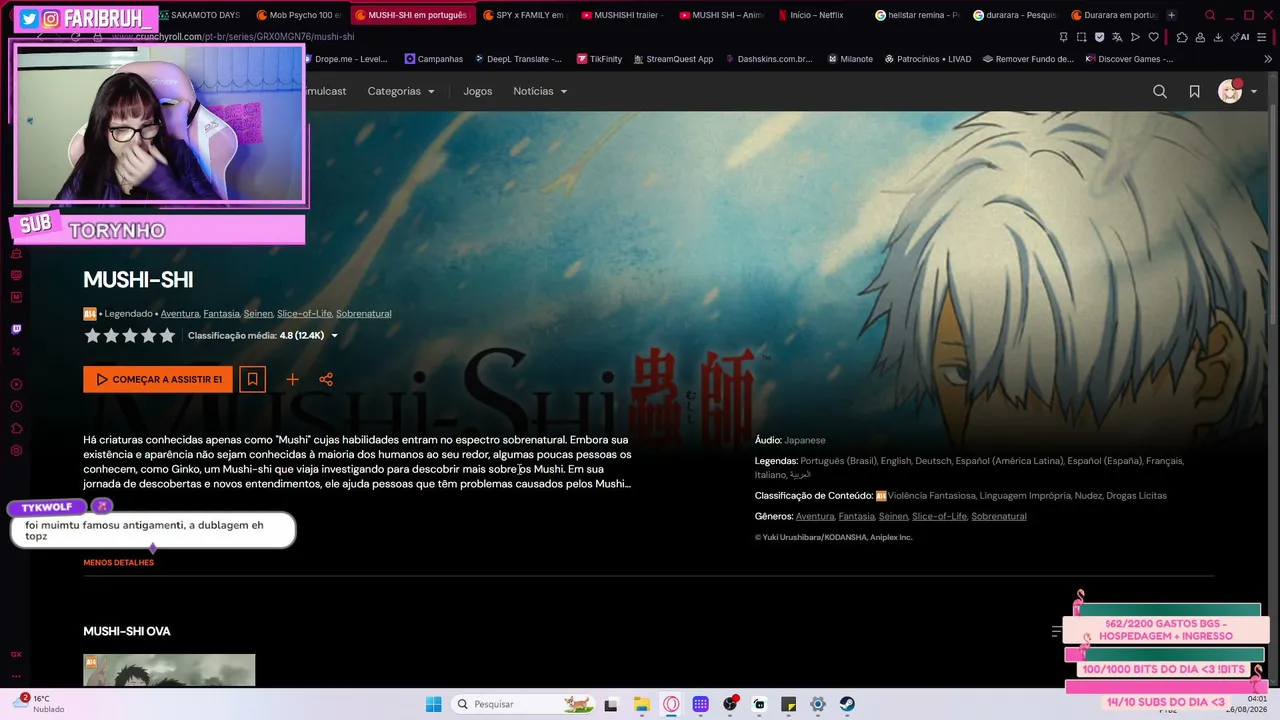1280x720 pixels.
Task: Open the Categorias dropdown menu
Action: tap(401, 91)
